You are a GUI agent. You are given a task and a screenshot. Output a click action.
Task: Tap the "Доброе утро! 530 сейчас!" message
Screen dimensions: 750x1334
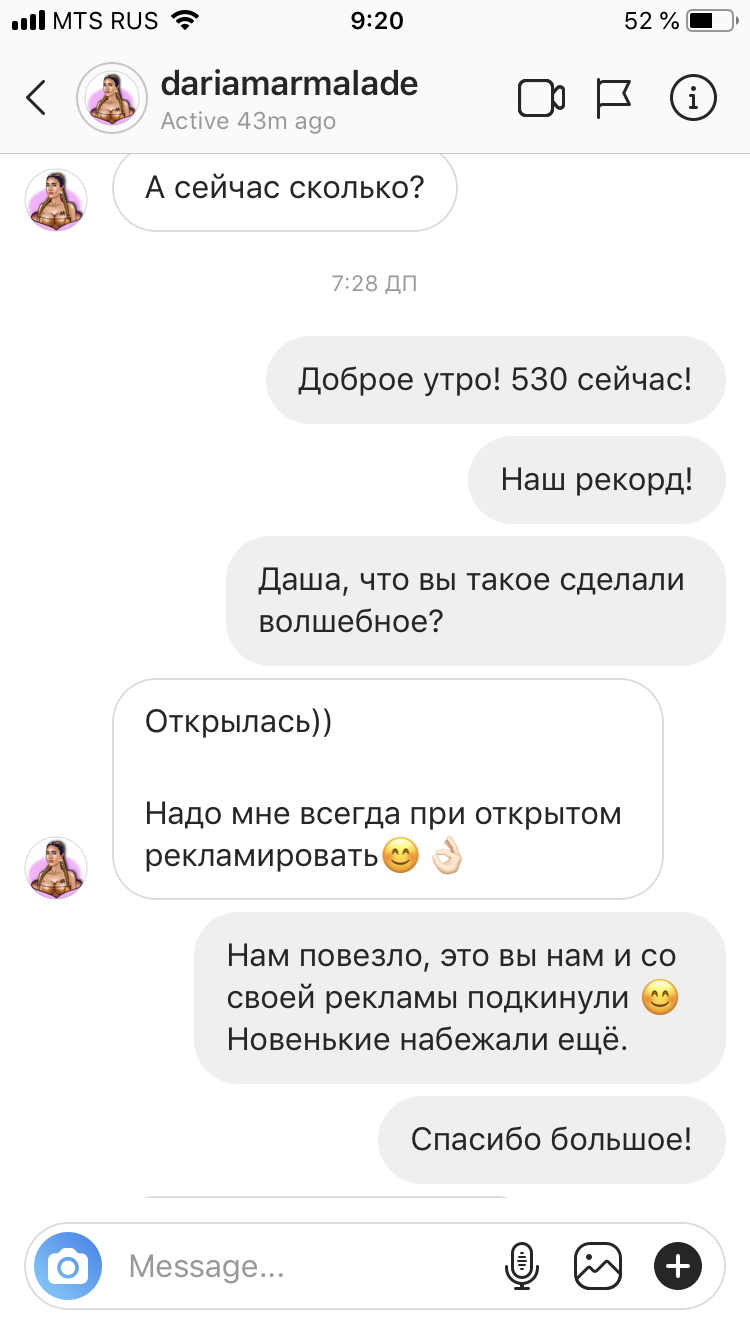pyautogui.click(x=495, y=379)
